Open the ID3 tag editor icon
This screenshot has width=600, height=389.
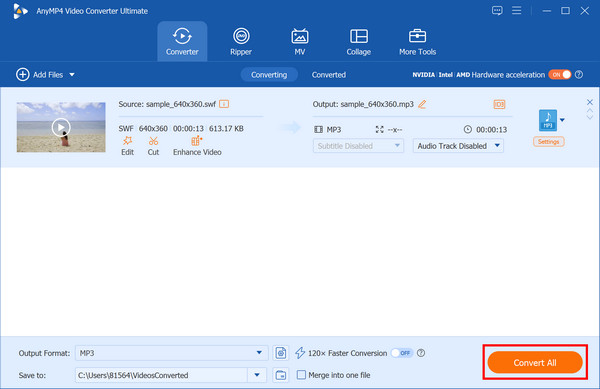499,104
